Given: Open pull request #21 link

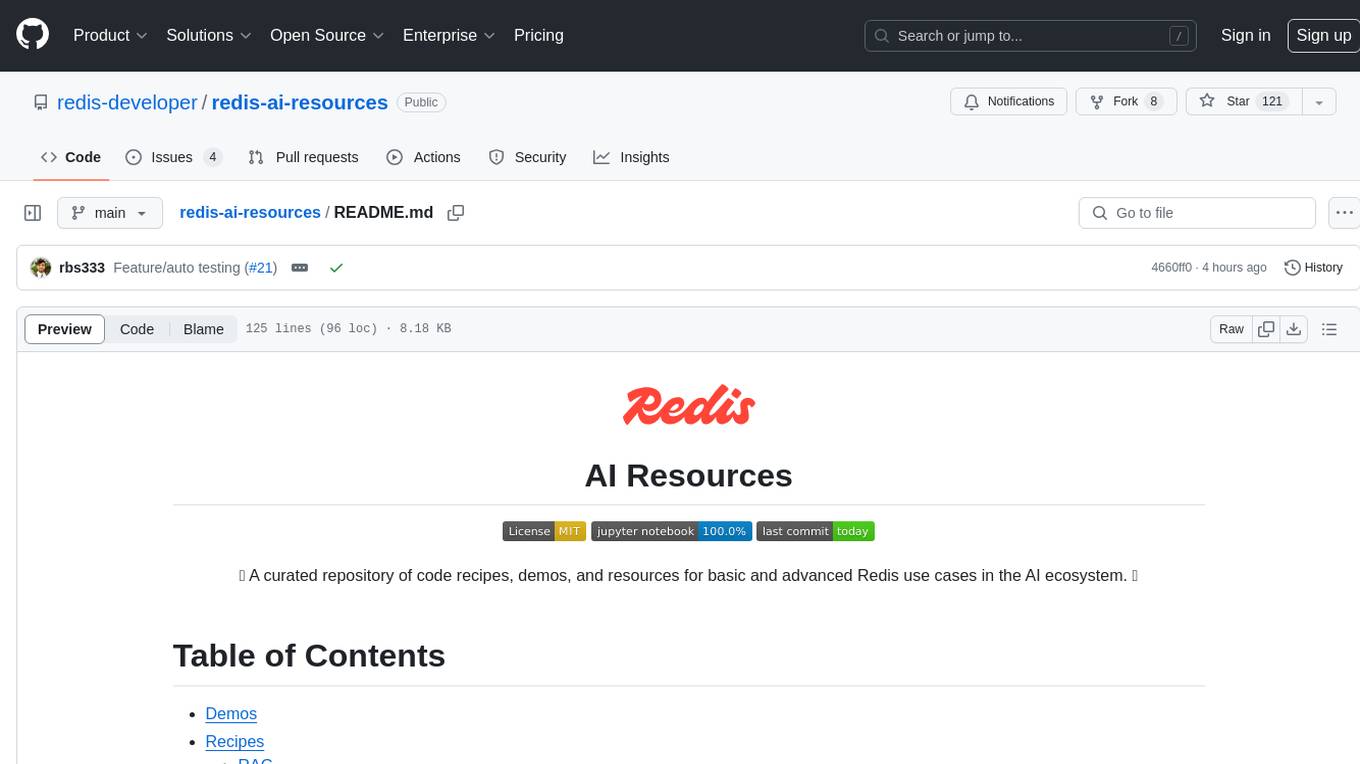Looking at the screenshot, I should [262, 268].
